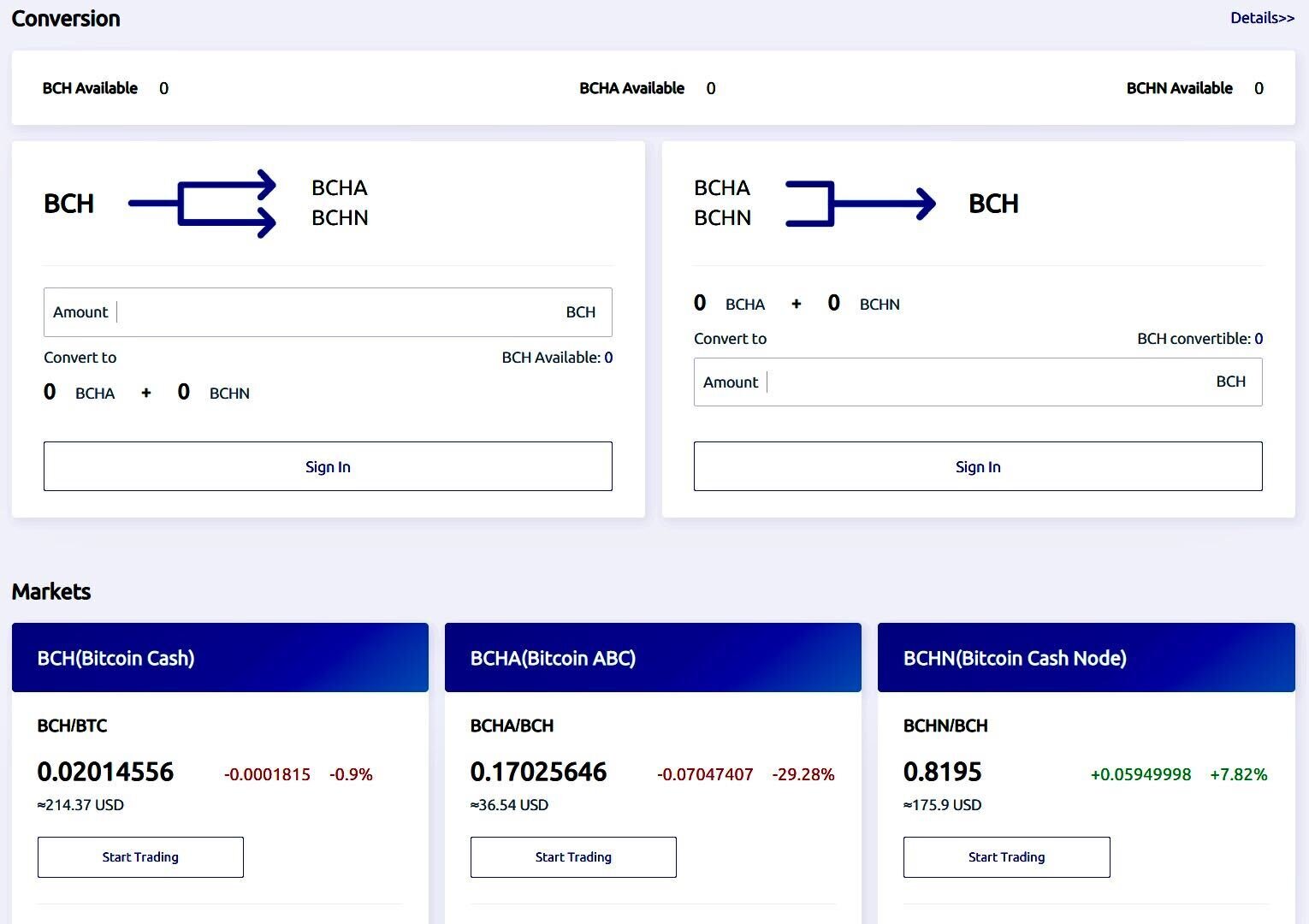Click the ≈214.37 USD value
This screenshot has height=924, width=1309.
pos(80,805)
